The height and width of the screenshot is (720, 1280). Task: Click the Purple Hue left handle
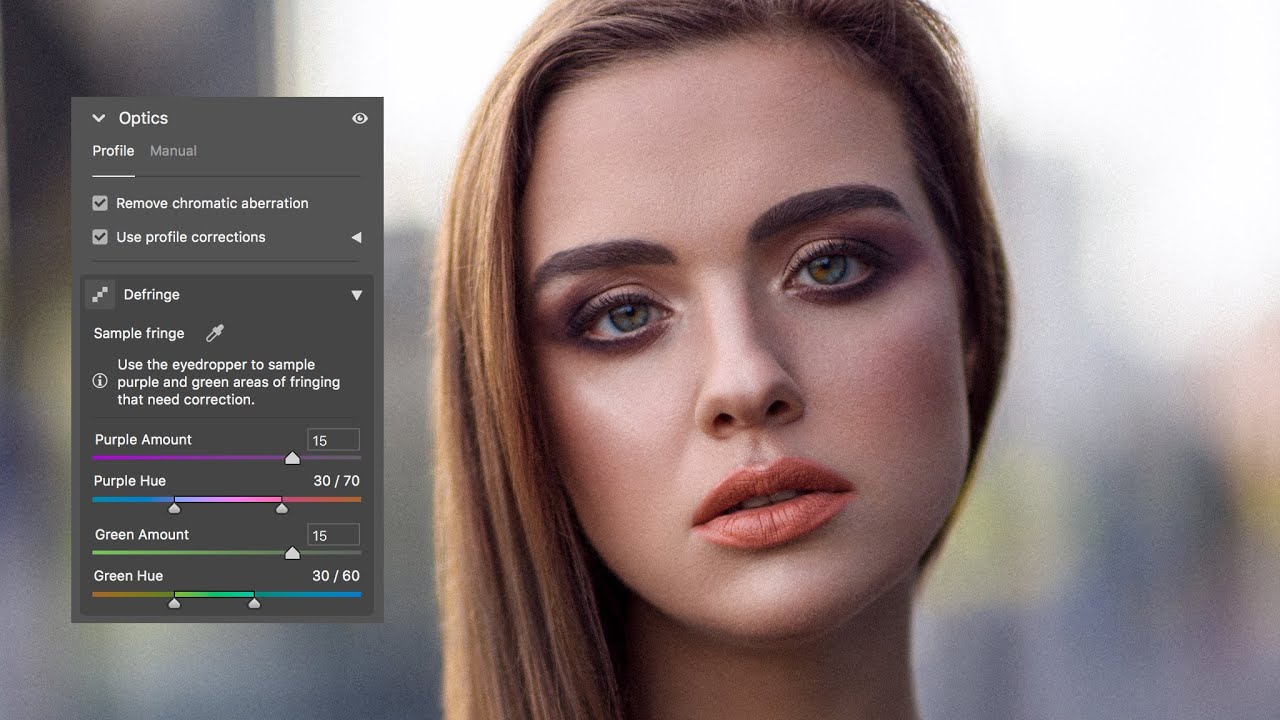[174, 507]
